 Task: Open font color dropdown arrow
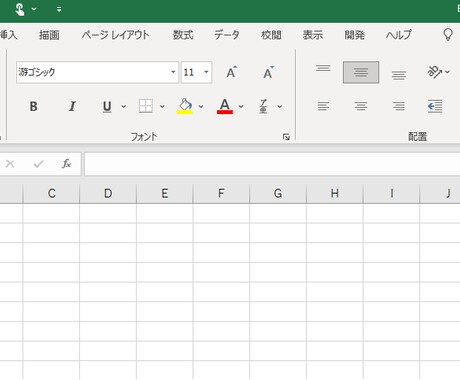tap(241, 106)
